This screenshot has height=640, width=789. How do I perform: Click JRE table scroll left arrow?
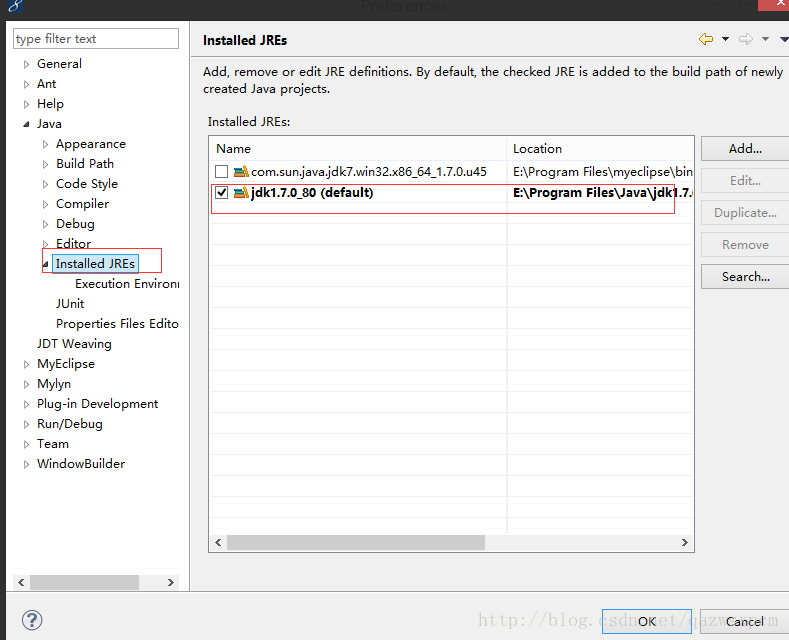pyautogui.click(x=218, y=542)
